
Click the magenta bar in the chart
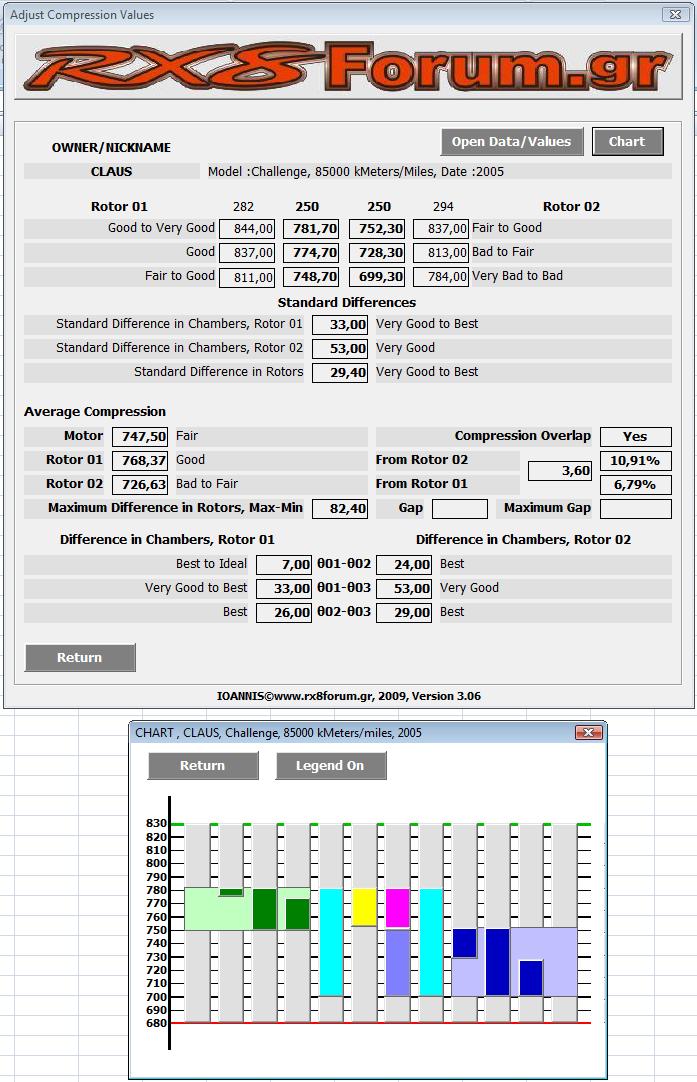[397, 908]
